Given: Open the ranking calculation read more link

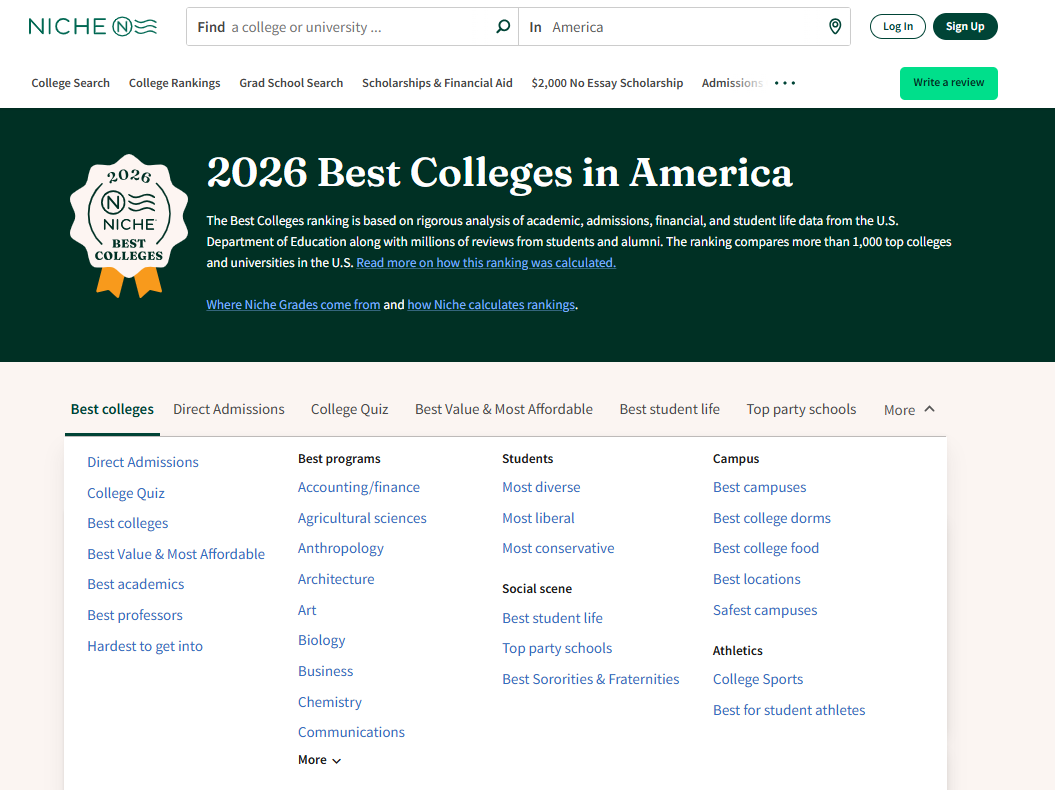Looking at the screenshot, I should 486,263.
